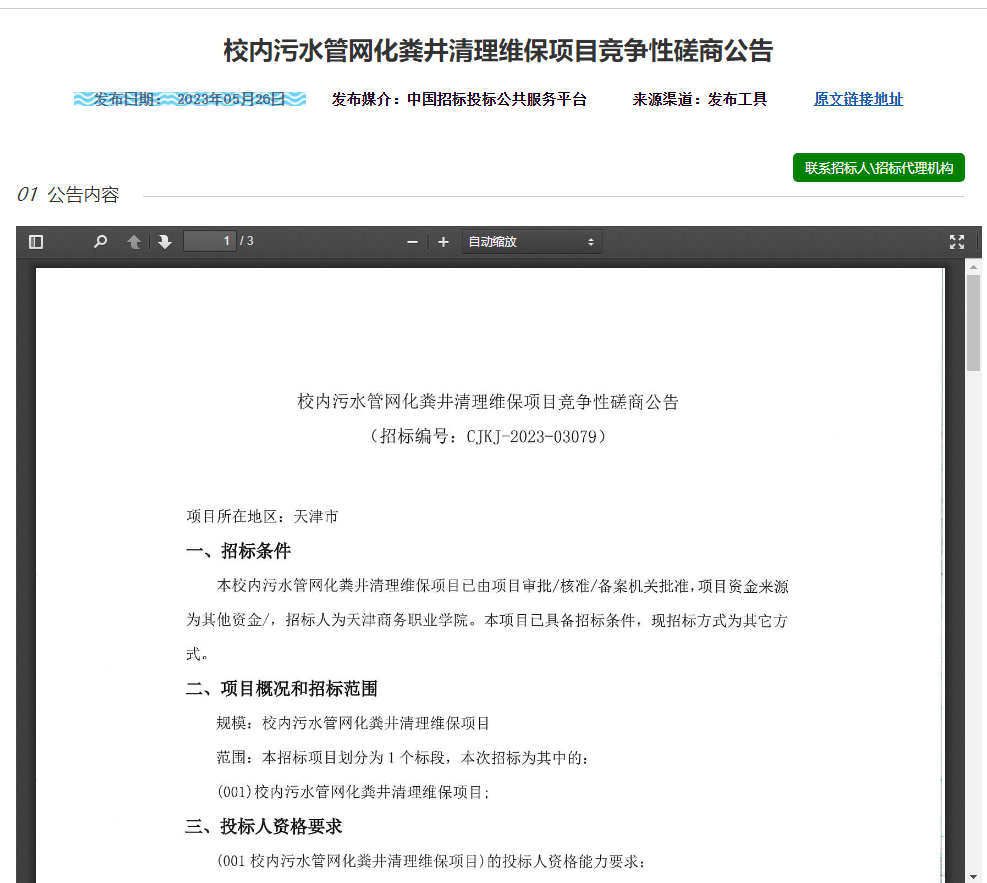Click the page number input field
Screen dimensions: 987x883
click(209, 241)
